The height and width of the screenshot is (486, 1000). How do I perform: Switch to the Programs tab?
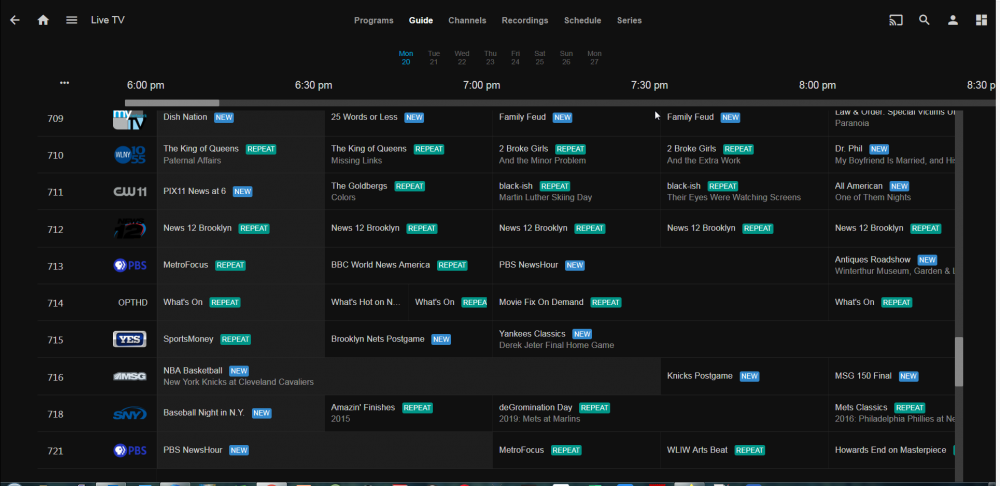click(374, 20)
